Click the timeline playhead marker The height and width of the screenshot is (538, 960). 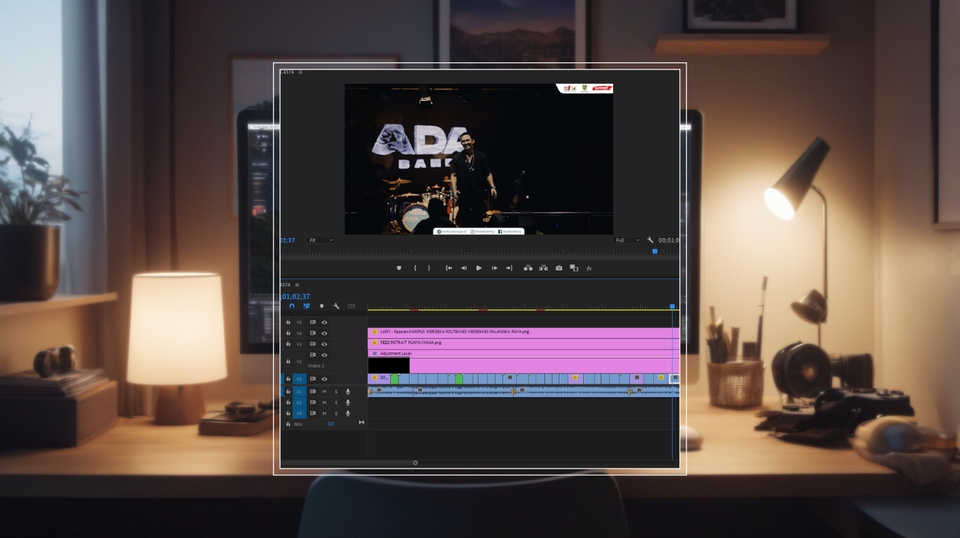coord(672,307)
